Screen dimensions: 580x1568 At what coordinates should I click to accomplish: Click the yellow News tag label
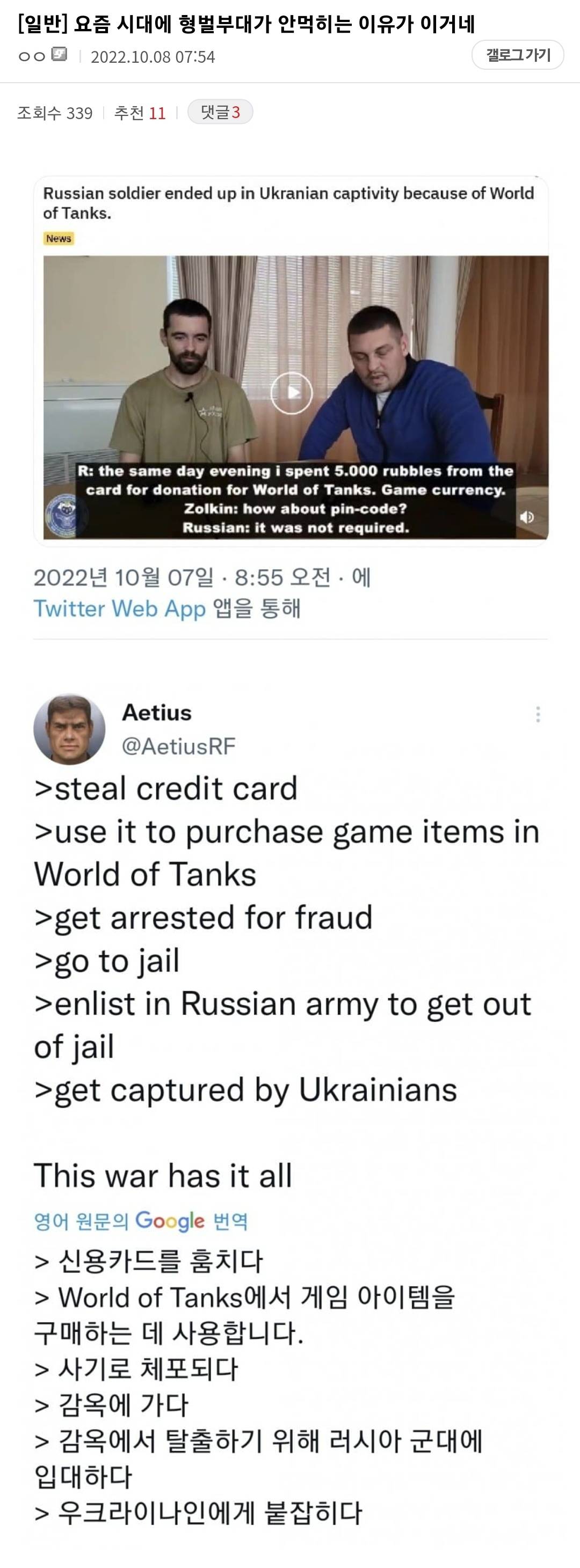pyautogui.click(x=59, y=239)
